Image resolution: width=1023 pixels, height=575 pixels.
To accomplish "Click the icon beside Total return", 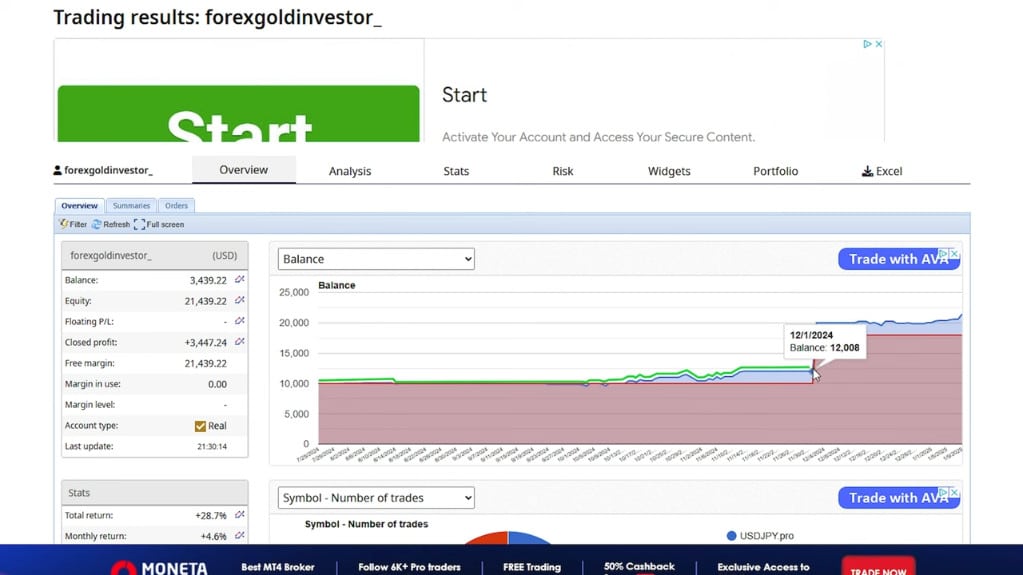I will coord(239,515).
